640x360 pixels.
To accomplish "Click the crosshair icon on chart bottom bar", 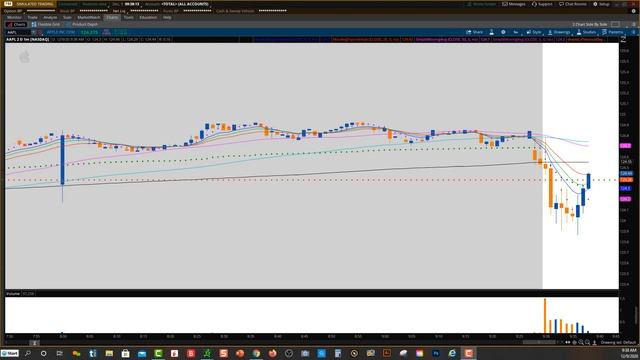I will pos(574,342).
